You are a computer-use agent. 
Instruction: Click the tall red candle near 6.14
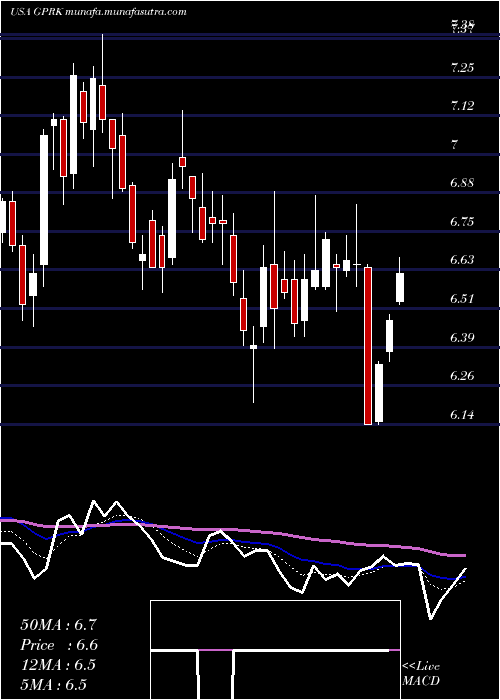pos(368,346)
